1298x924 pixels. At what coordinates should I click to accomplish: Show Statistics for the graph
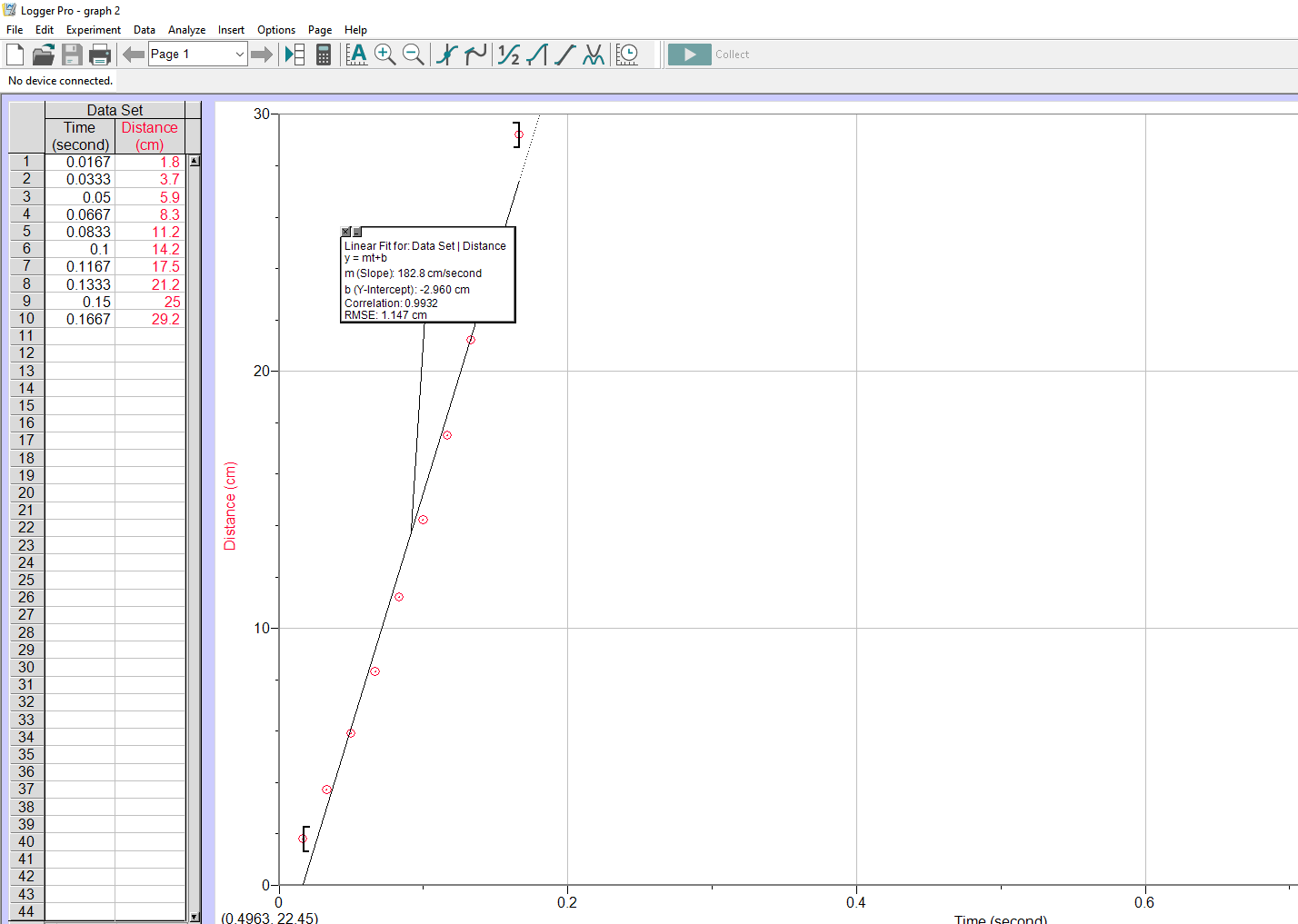point(509,55)
